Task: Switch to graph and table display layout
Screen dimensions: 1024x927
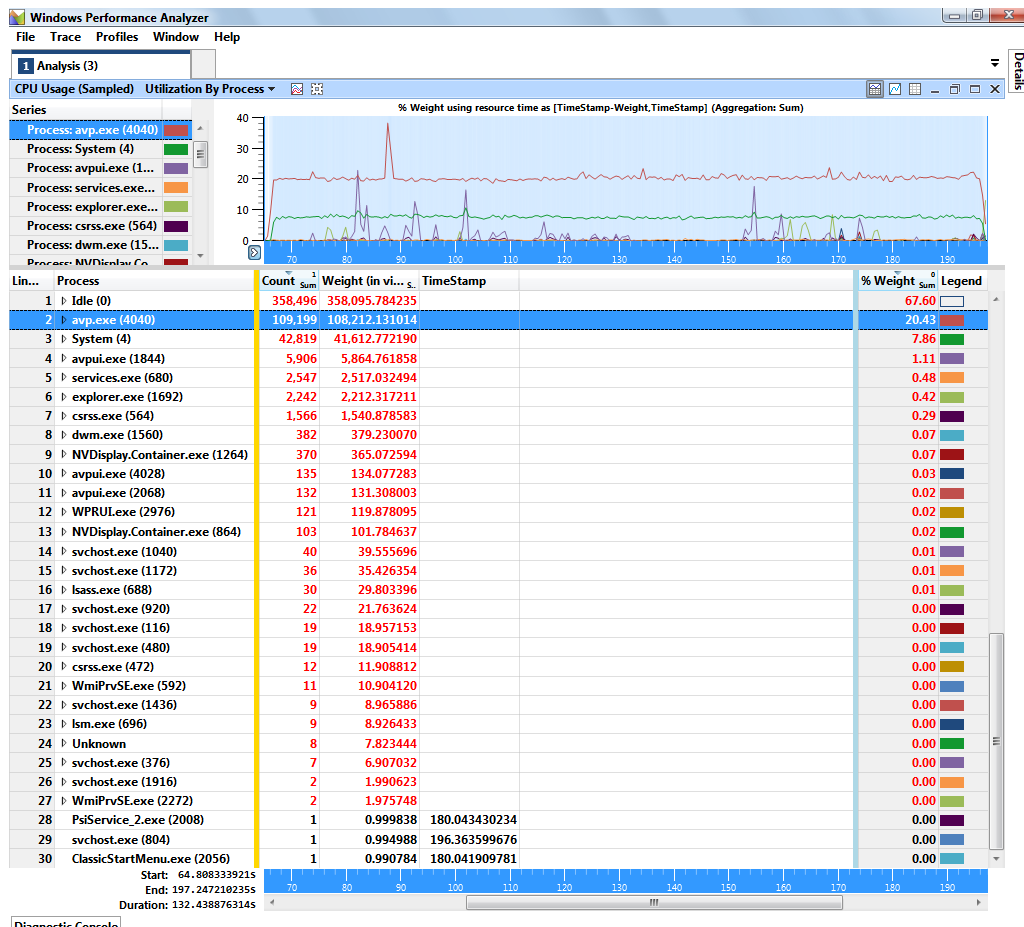Action: [x=875, y=89]
